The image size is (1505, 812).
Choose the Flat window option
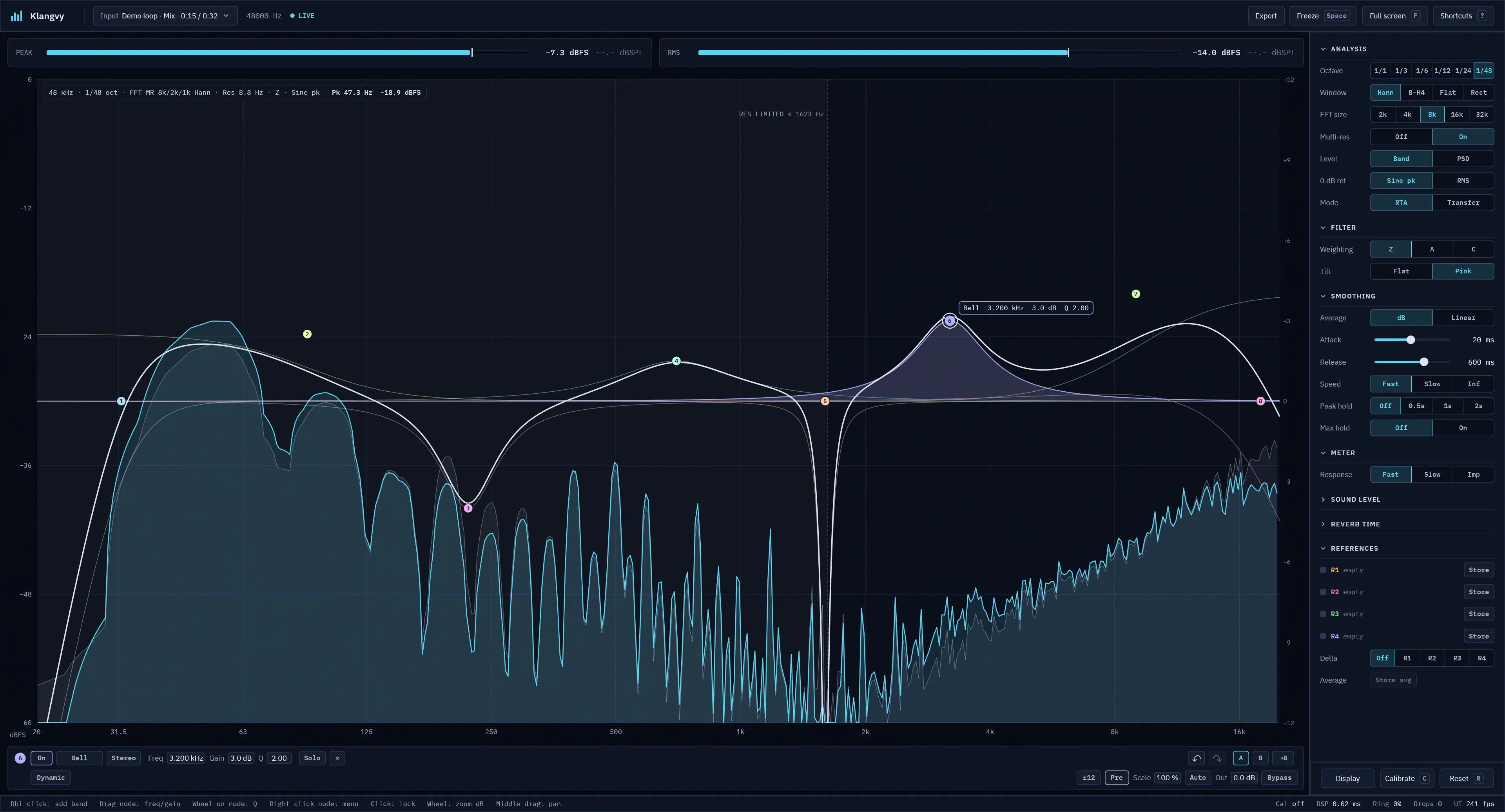pyautogui.click(x=1448, y=93)
